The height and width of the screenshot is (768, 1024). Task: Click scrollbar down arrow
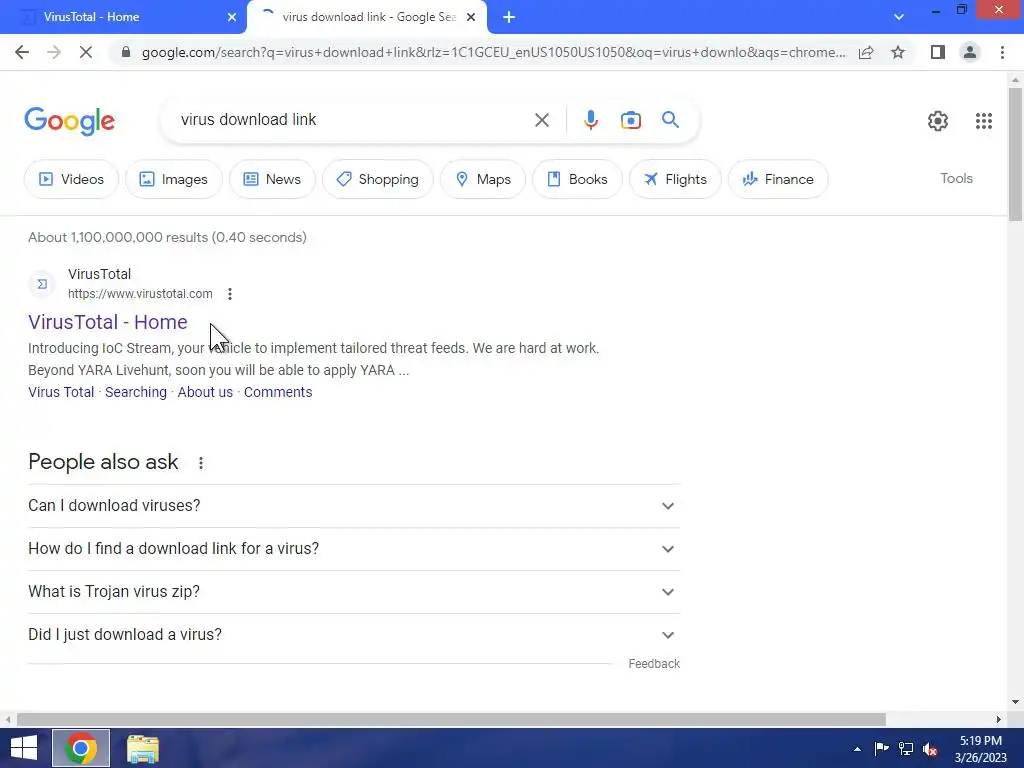click(x=1015, y=703)
